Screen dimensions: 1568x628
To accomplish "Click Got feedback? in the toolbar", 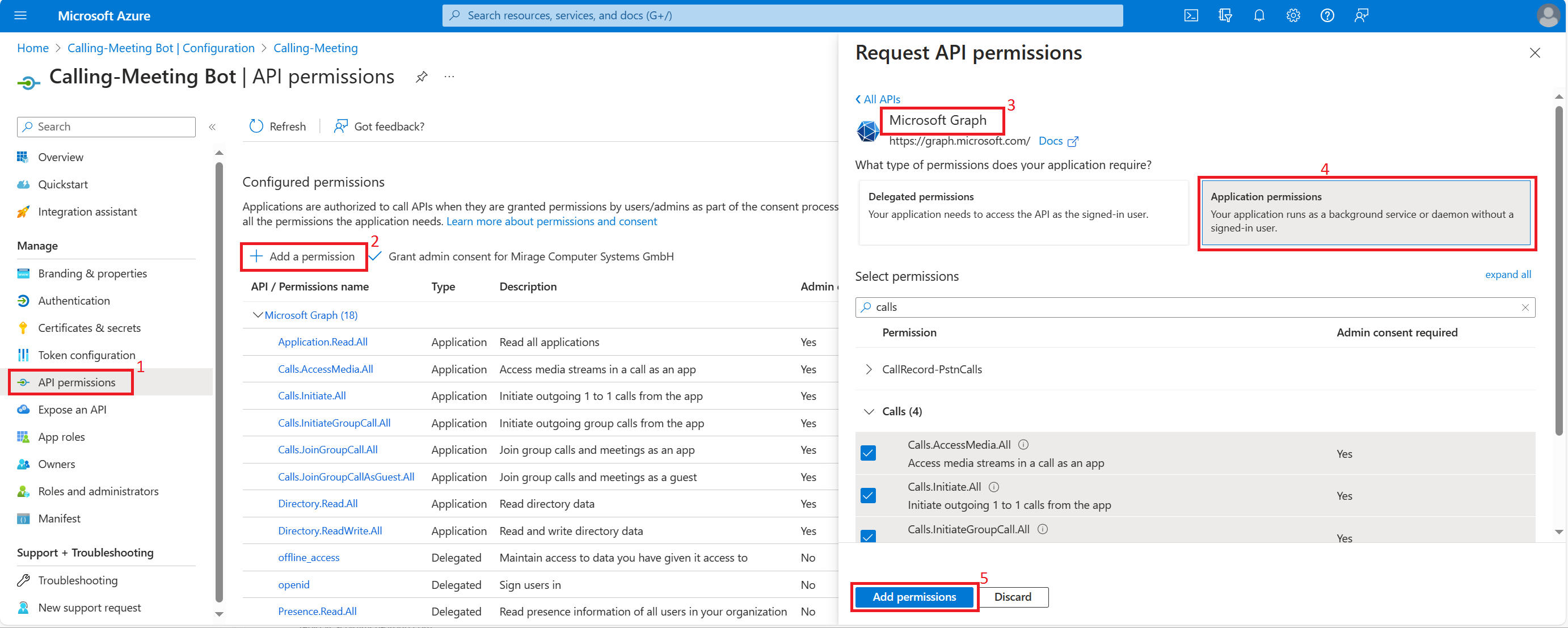I will [378, 126].
